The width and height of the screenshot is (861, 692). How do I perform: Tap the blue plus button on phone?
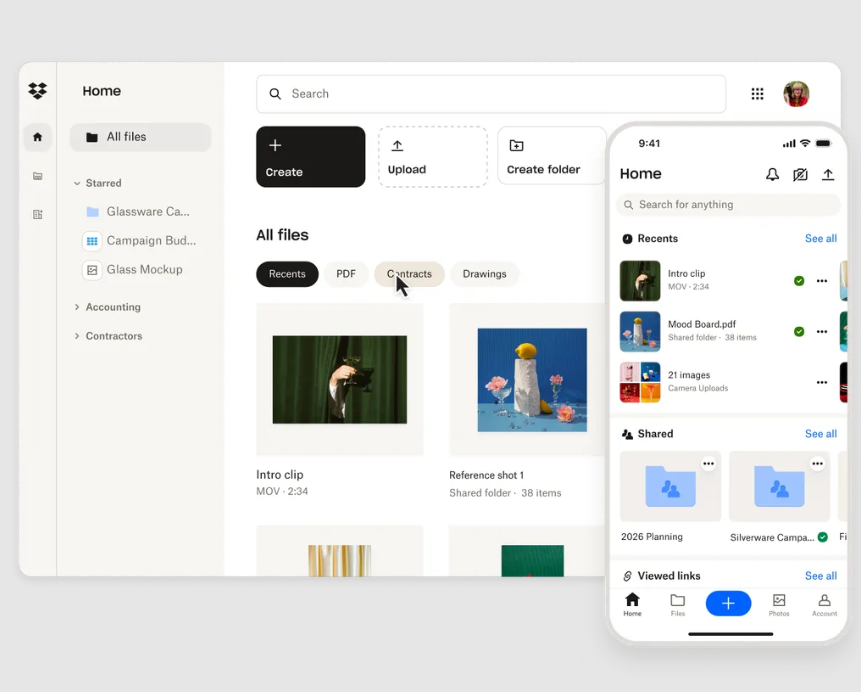coord(728,604)
